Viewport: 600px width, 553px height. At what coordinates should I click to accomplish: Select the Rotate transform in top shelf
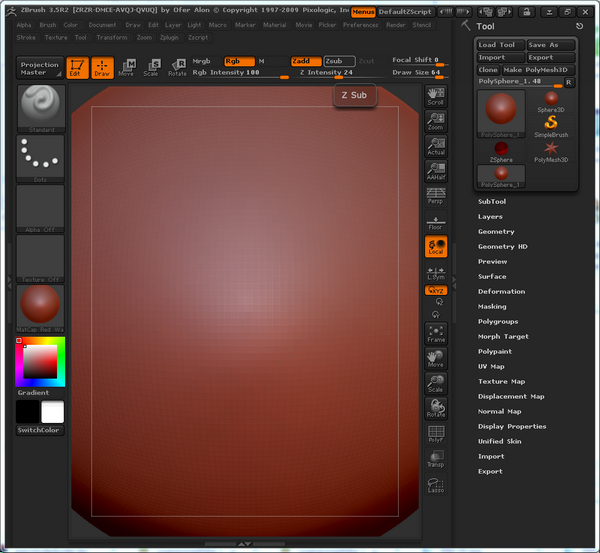pos(177,68)
